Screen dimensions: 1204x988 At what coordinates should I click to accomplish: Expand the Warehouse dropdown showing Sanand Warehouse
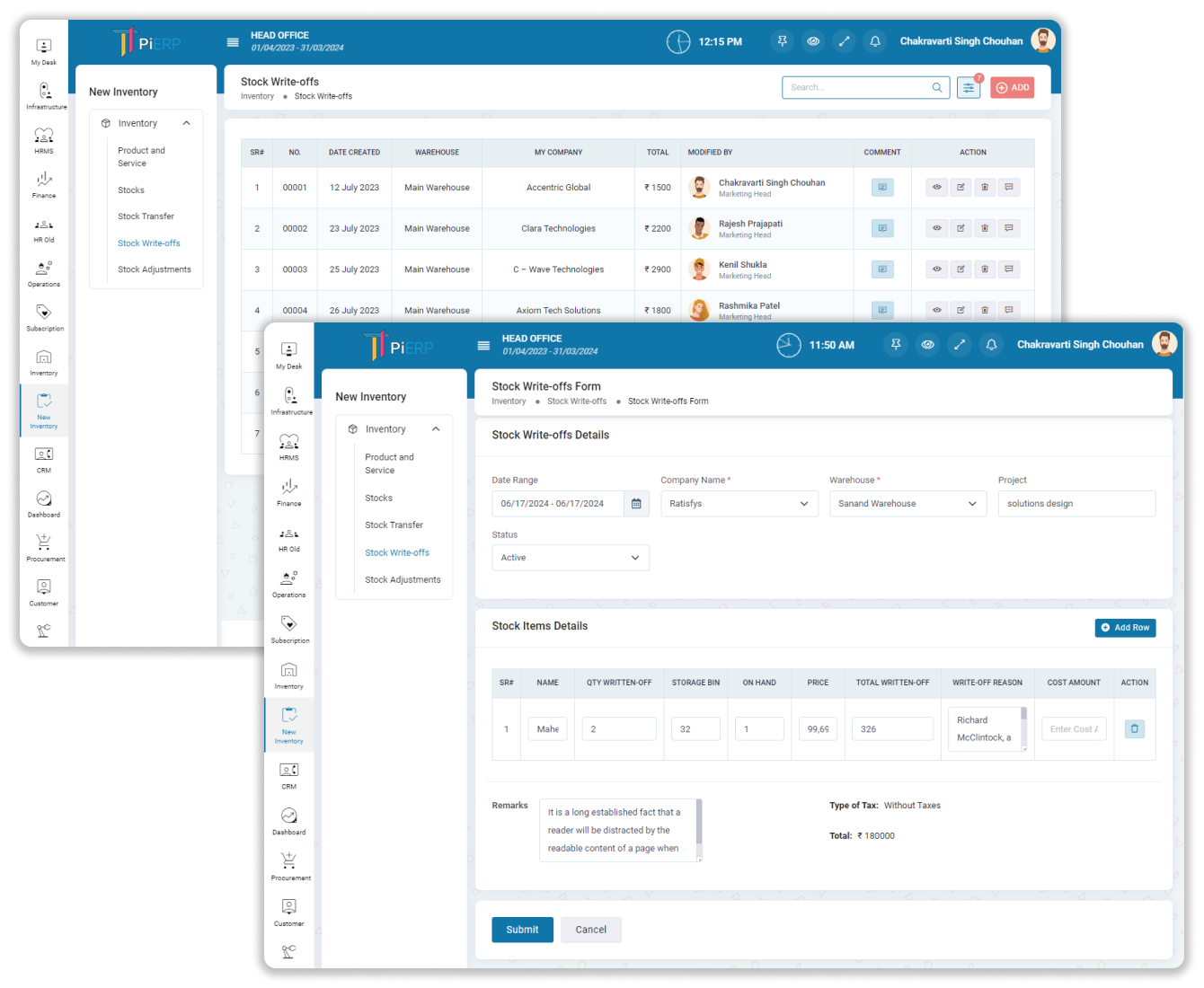coord(907,504)
